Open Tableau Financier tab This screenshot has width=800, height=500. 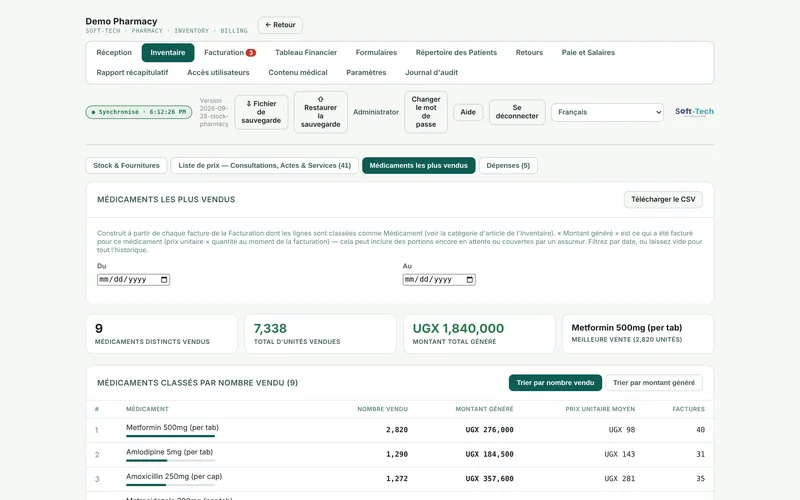tap(306, 53)
